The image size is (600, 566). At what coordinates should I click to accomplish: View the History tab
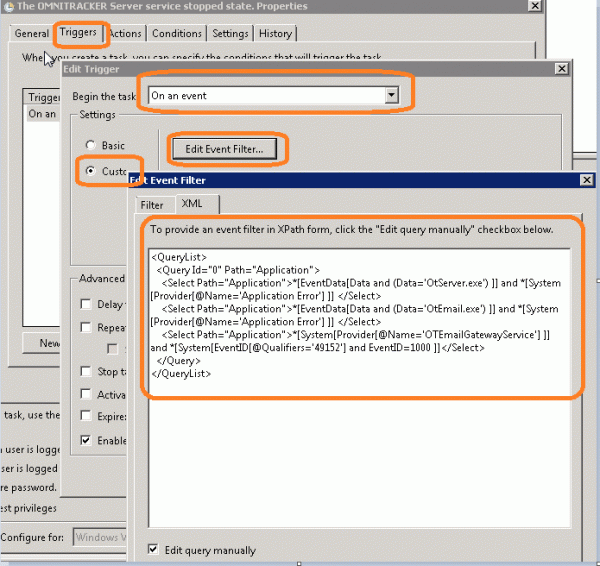point(276,33)
